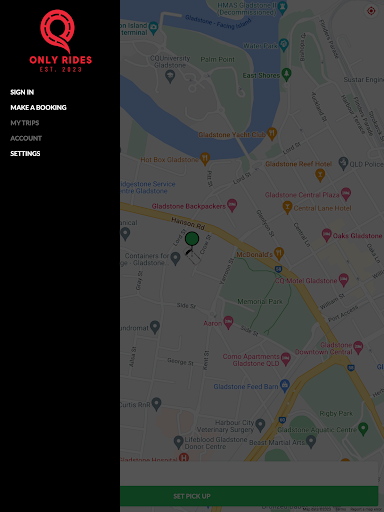Tap the East Shores park marker
The image size is (384, 512).
(286, 74)
